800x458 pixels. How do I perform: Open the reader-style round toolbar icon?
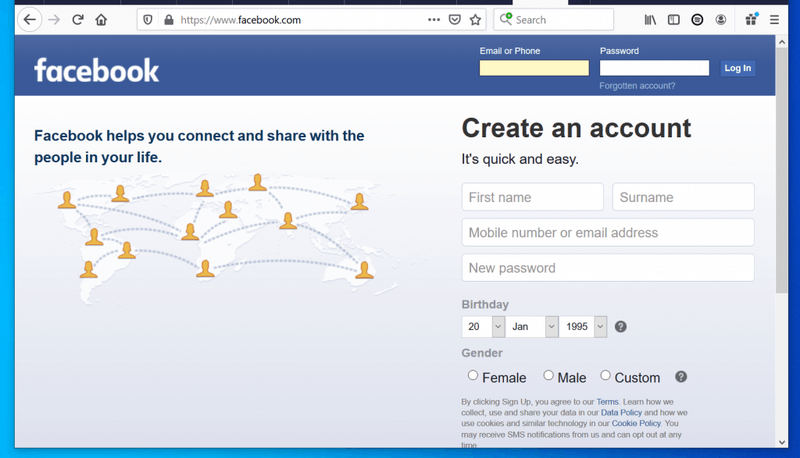(697, 20)
